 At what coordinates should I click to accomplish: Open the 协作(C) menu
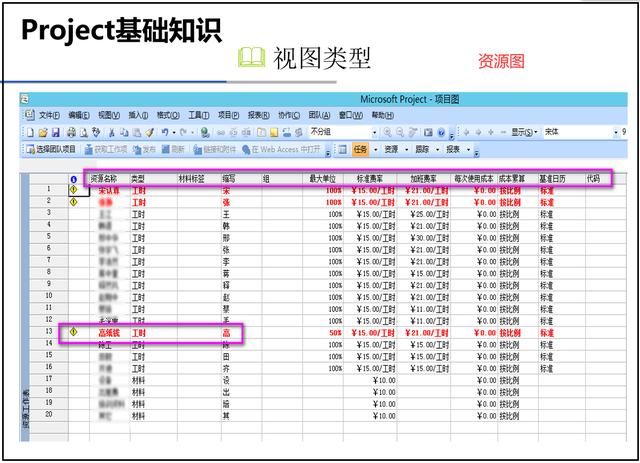tap(289, 116)
